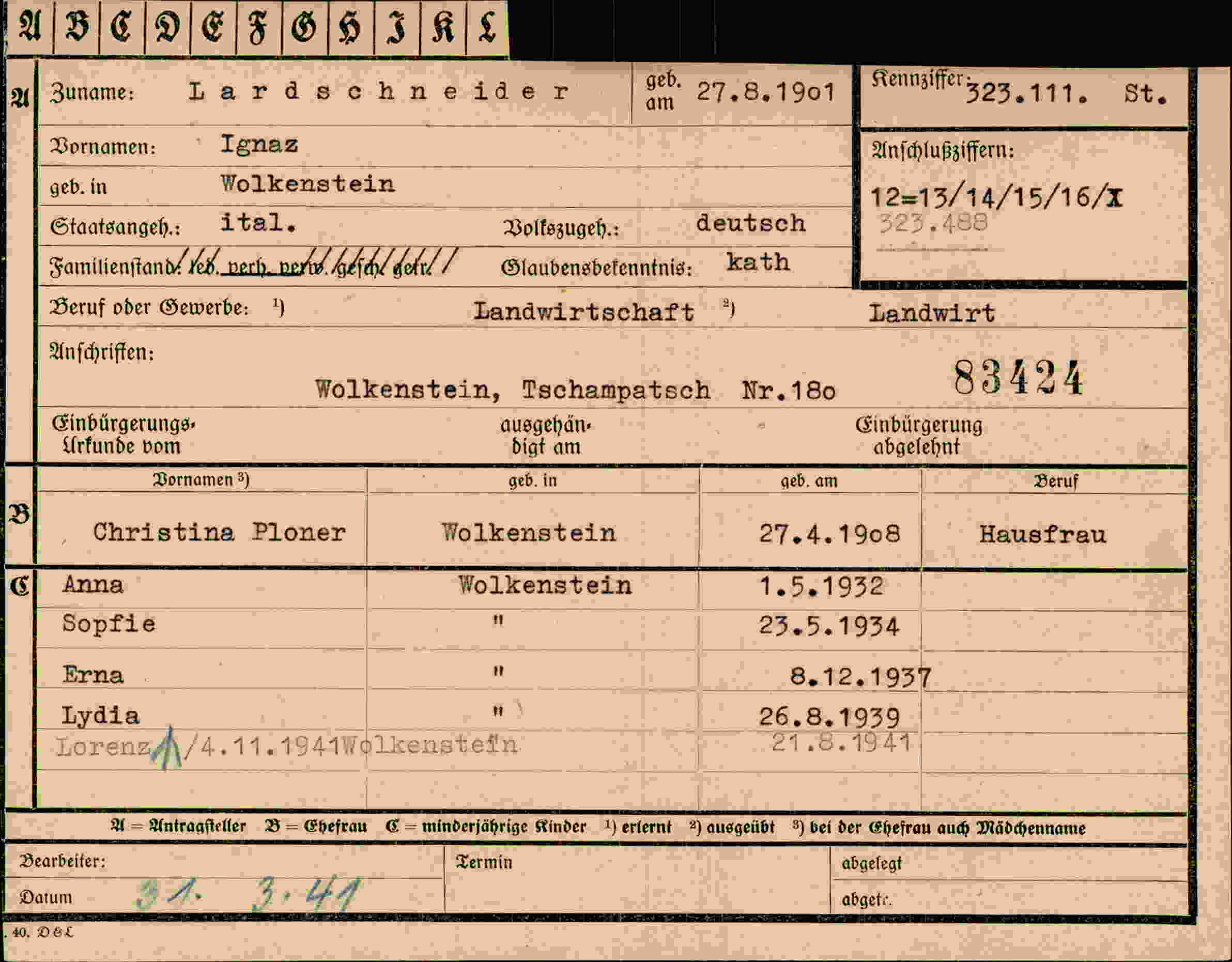Image resolution: width=1232 pixels, height=962 pixels.
Task: Select the child name Anna
Action: [x=93, y=584]
